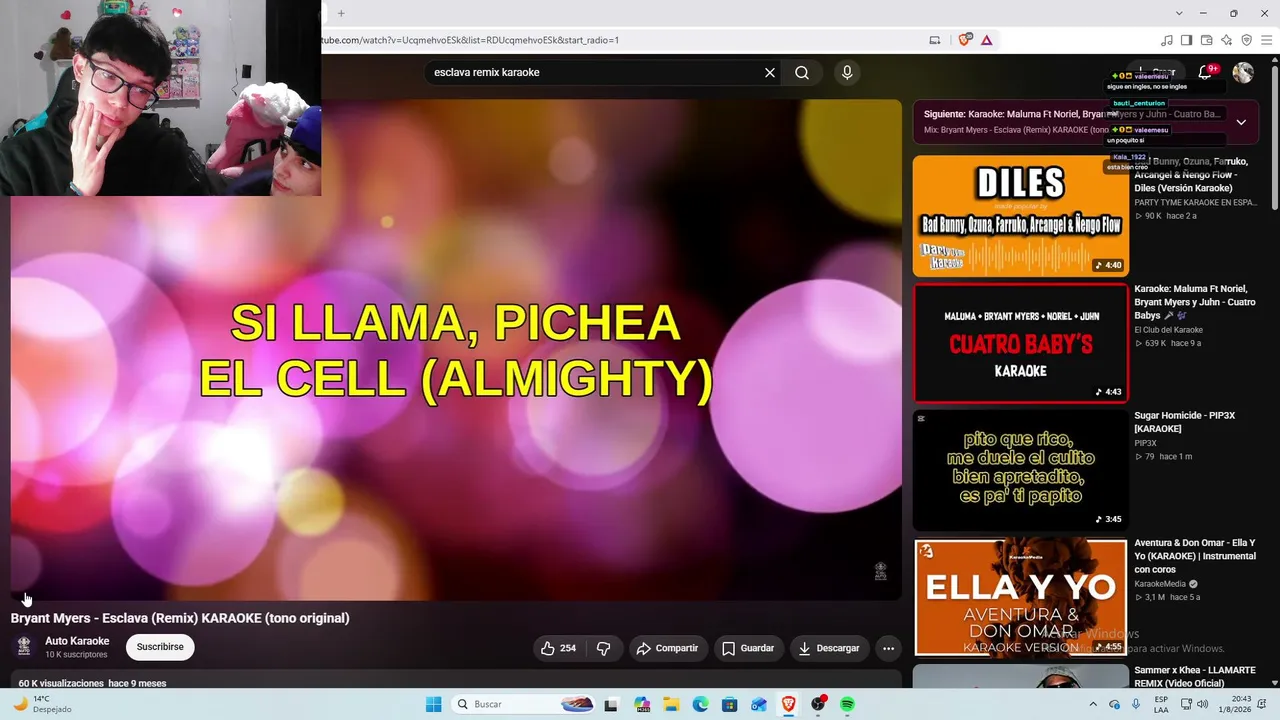Go to the Auto Karaoke channel name
This screenshot has width=1280, height=720.
[77, 641]
